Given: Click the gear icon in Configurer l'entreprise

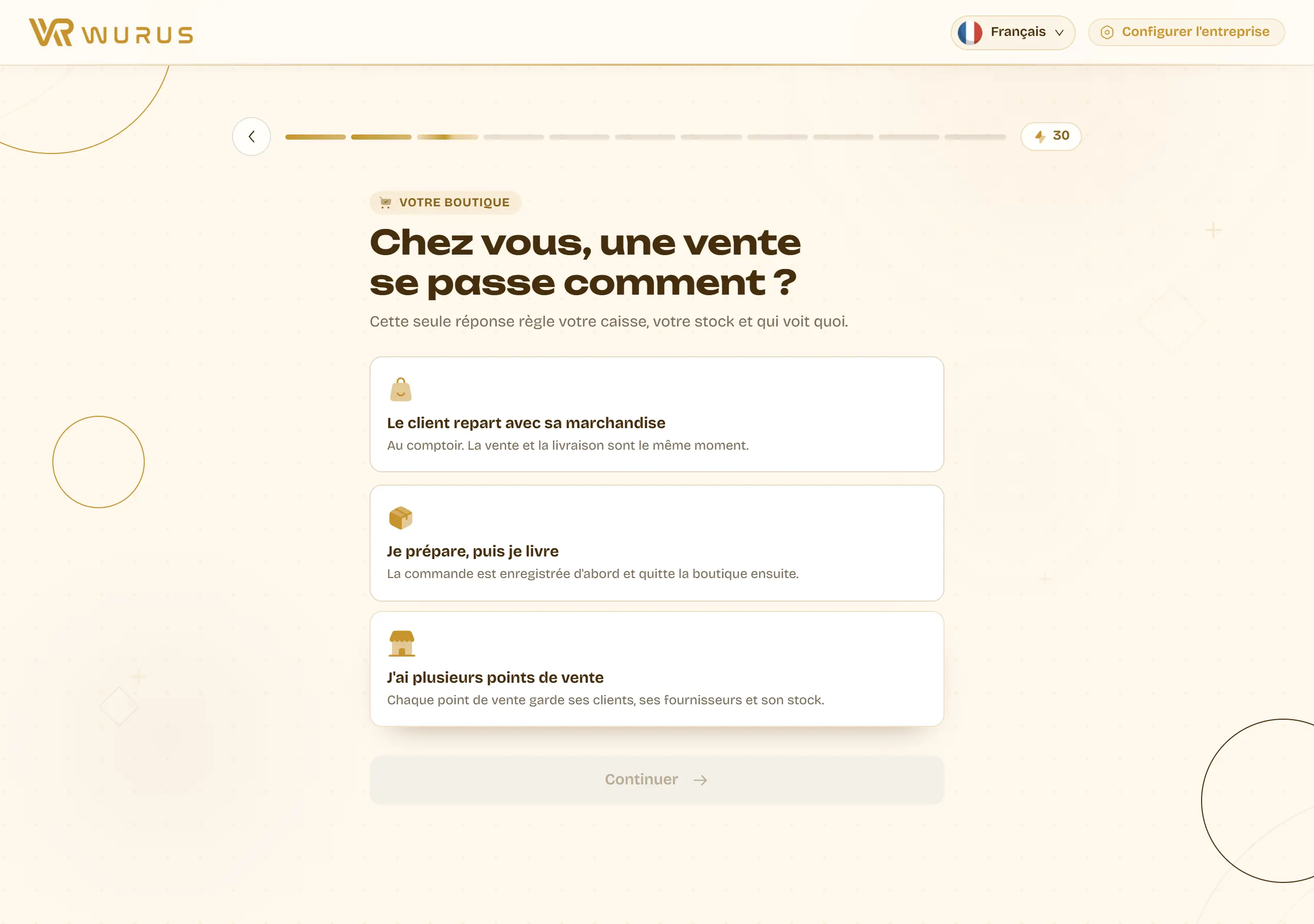Looking at the screenshot, I should point(1107,33).
